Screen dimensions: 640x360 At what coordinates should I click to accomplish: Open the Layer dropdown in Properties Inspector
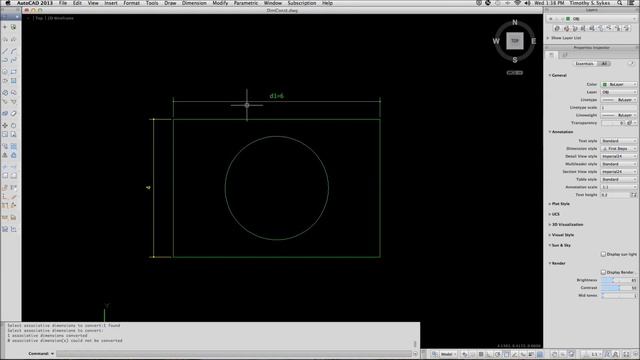click(619, 92)
